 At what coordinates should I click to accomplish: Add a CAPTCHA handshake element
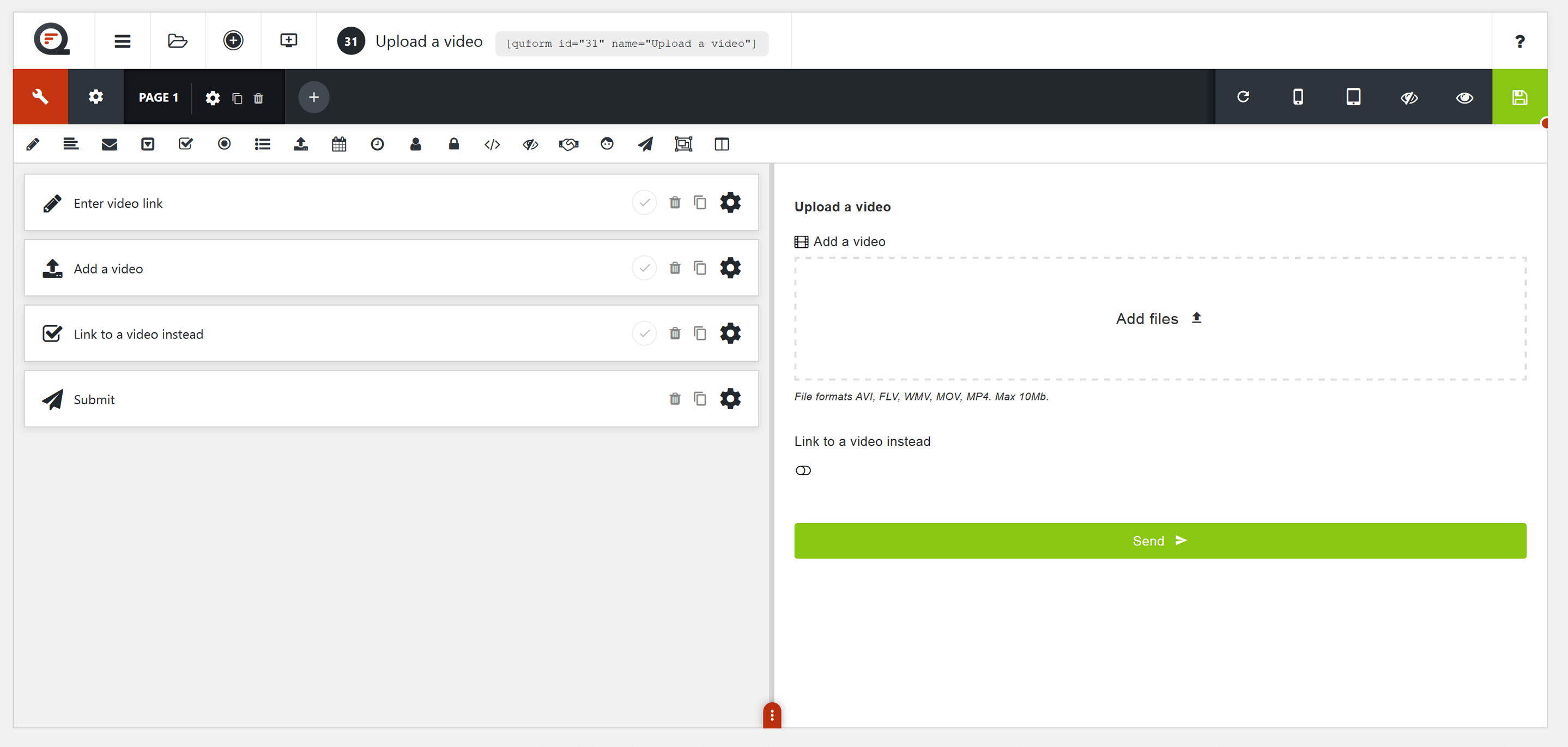569,144
